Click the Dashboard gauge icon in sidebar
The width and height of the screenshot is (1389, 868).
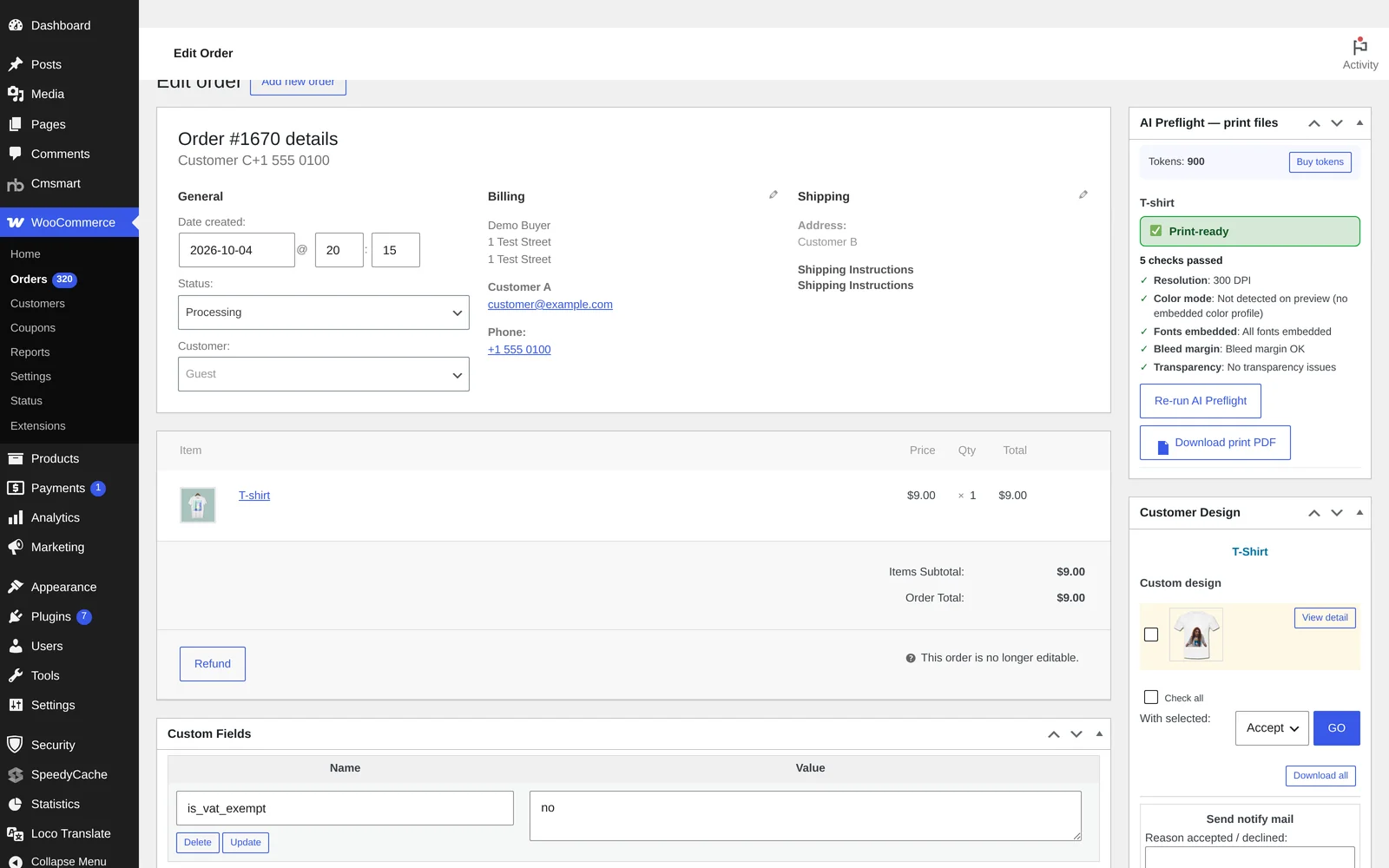click(x=16, y=25)
